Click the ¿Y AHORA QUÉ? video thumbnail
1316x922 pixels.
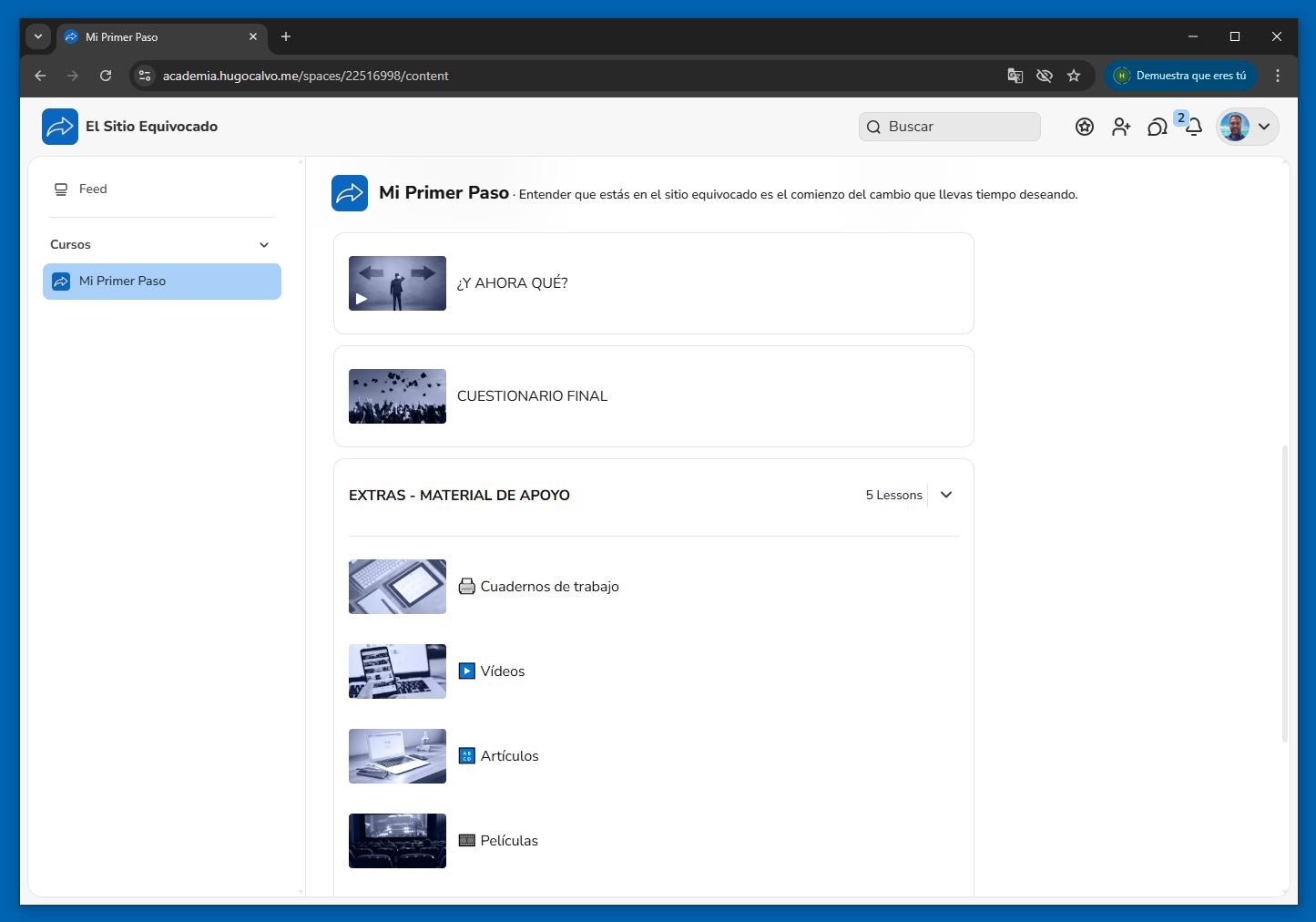pyautogui.click(x=397, y=283)
